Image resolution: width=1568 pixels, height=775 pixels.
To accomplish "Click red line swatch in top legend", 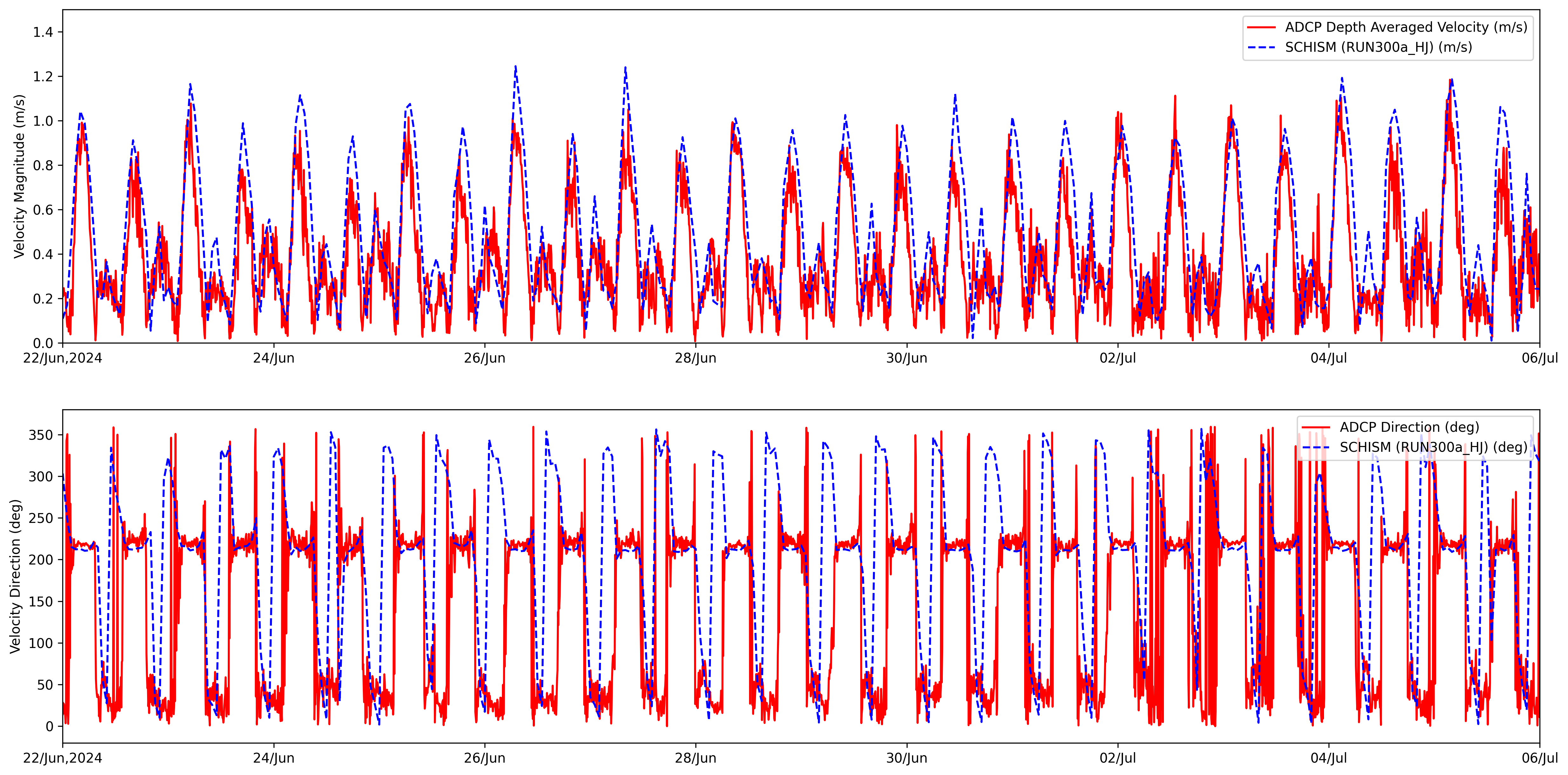I will pos(1261,27).
